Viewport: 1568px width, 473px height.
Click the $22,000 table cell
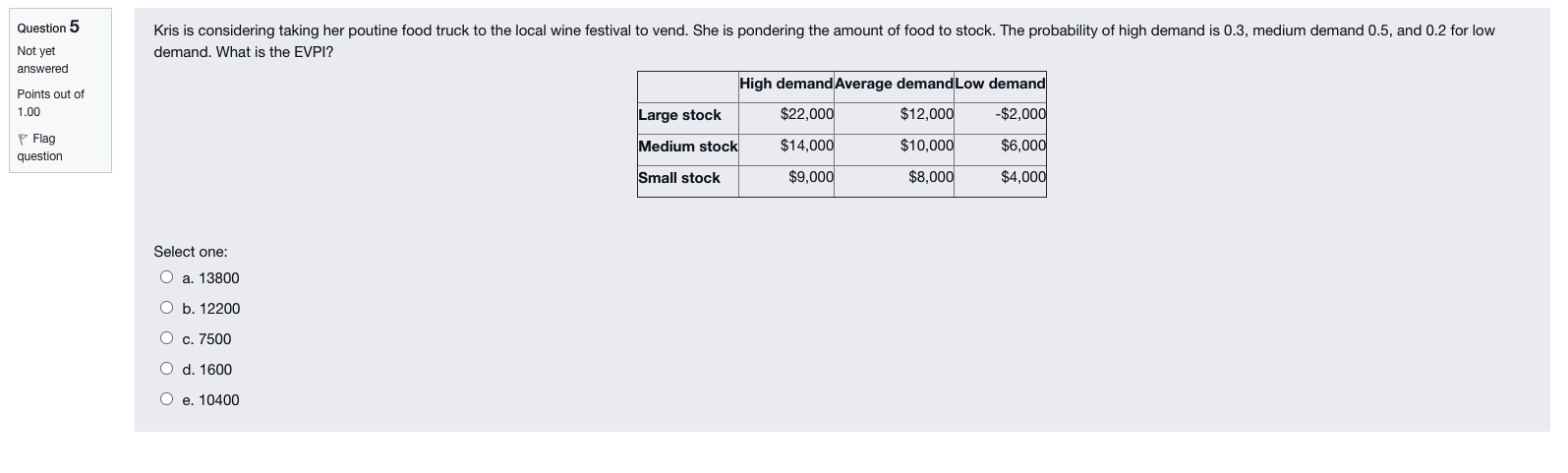(x=806, y=114)
